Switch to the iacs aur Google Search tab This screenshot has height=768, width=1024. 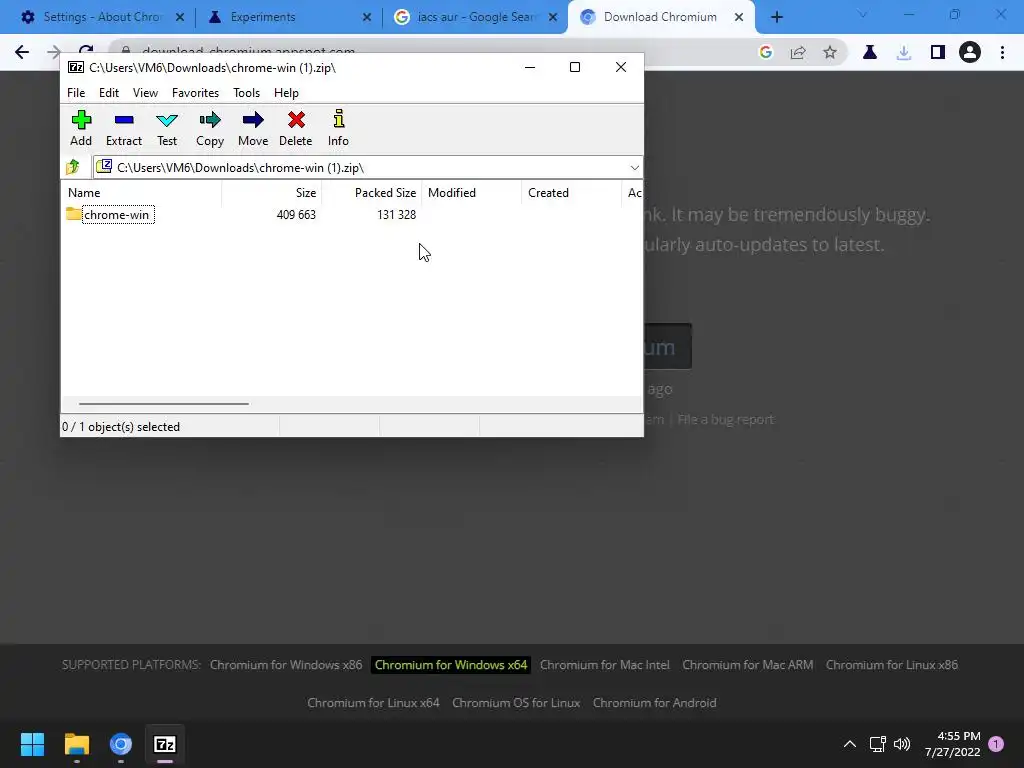pyautogui.click(x=474, y=17)
